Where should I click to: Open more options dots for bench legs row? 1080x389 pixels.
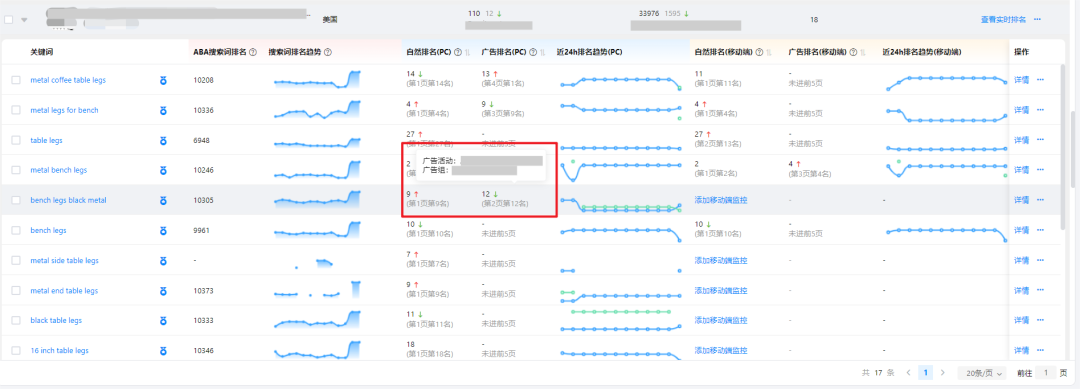1040,231
